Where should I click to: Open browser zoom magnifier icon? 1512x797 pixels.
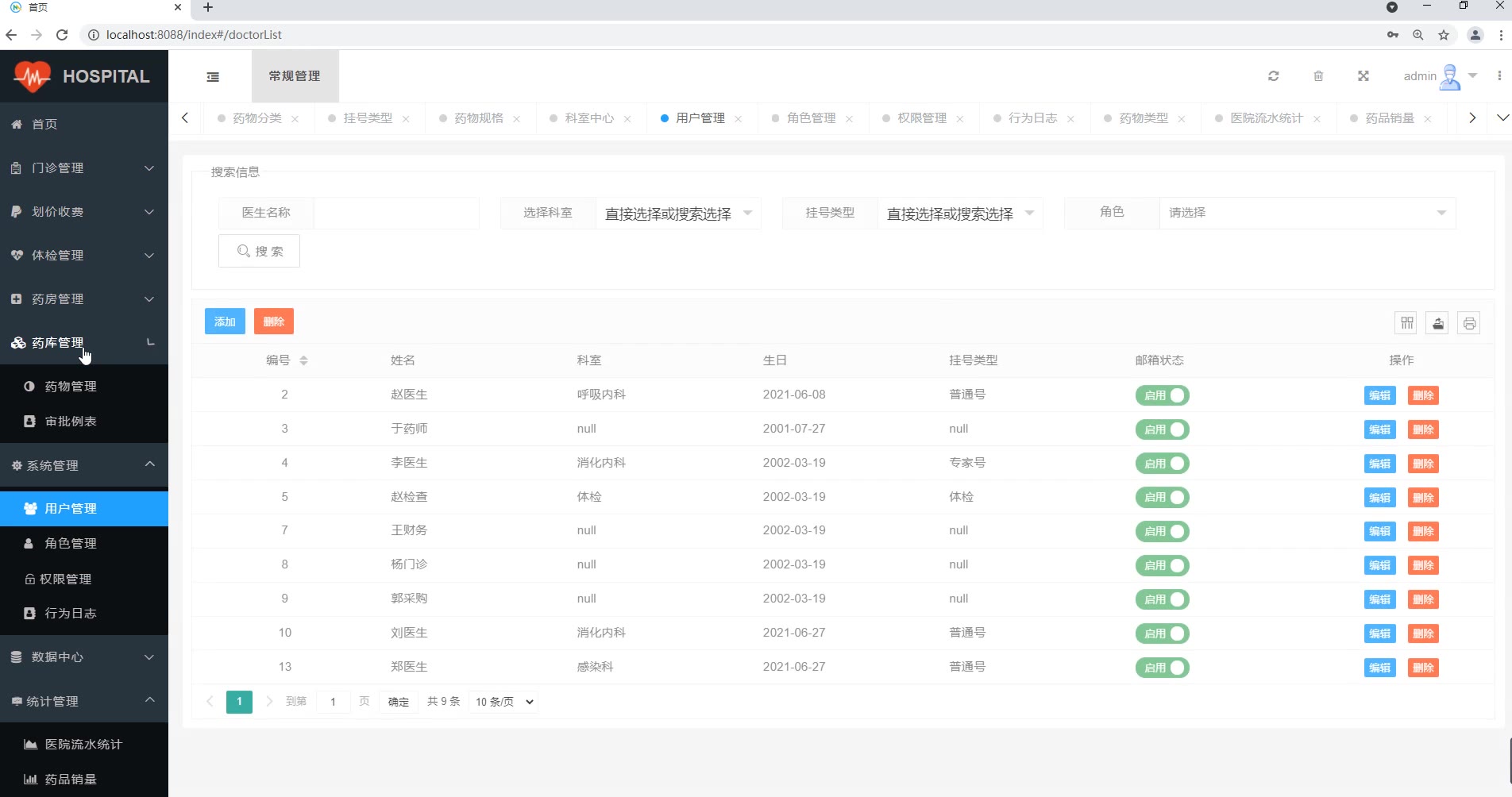click(1418, 35)
